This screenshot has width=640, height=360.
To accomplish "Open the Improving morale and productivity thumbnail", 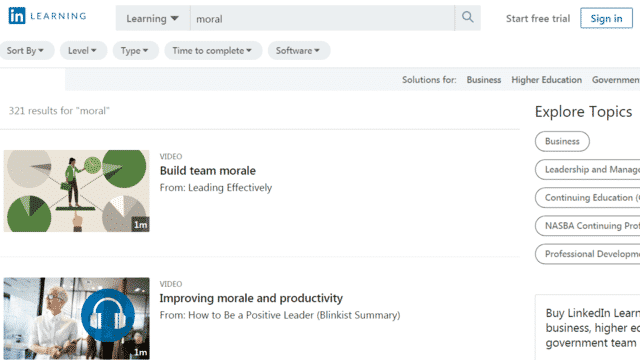I will coord(77,318).
